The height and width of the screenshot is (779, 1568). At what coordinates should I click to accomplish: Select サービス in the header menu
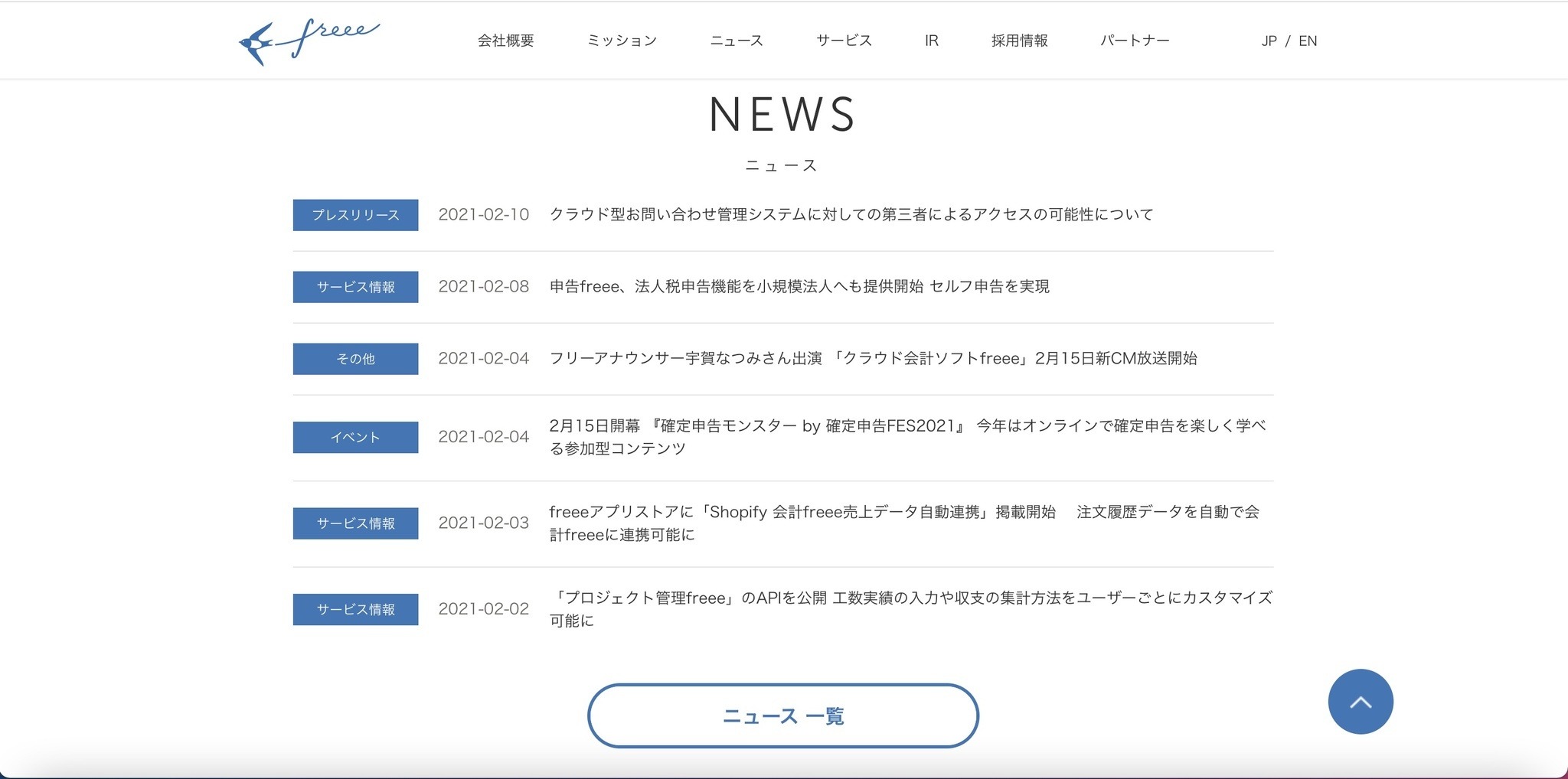[x=844, y=41]
